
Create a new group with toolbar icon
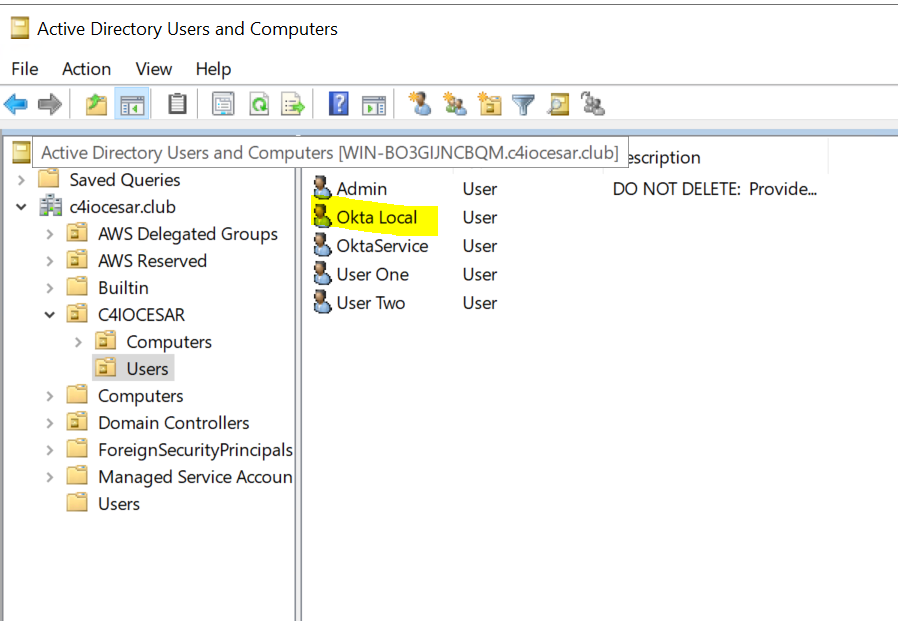(455, 104)
